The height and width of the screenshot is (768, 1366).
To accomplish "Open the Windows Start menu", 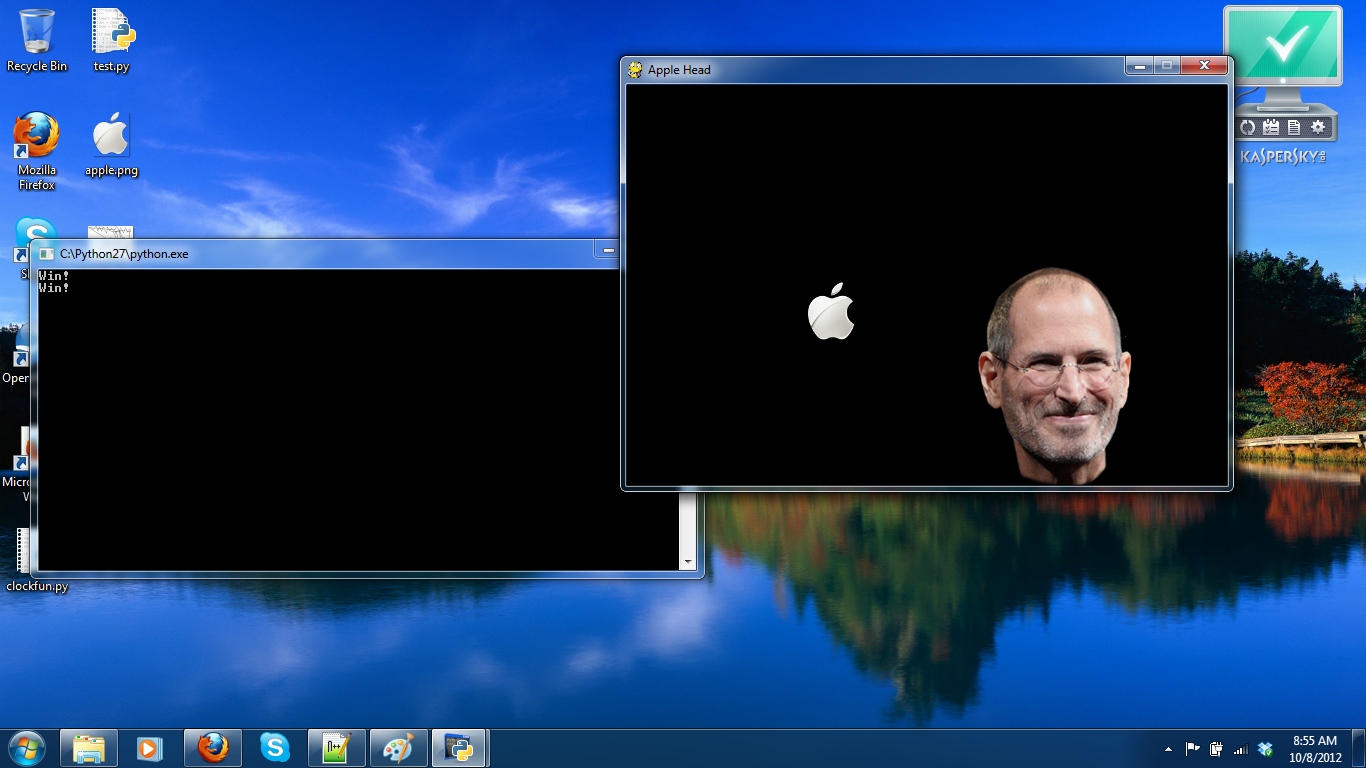I will (26, 748).
